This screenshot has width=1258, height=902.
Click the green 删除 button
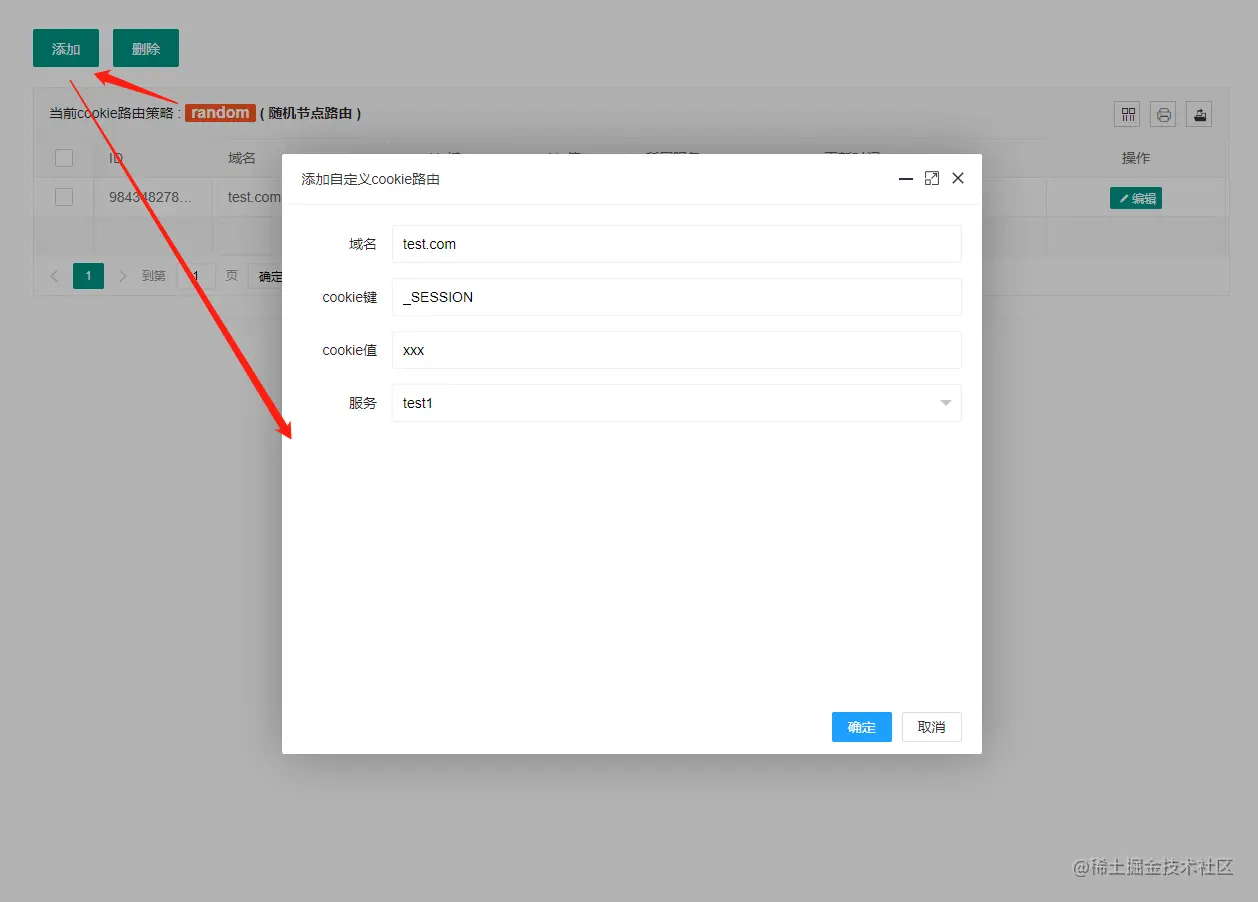tap(146, 48)
